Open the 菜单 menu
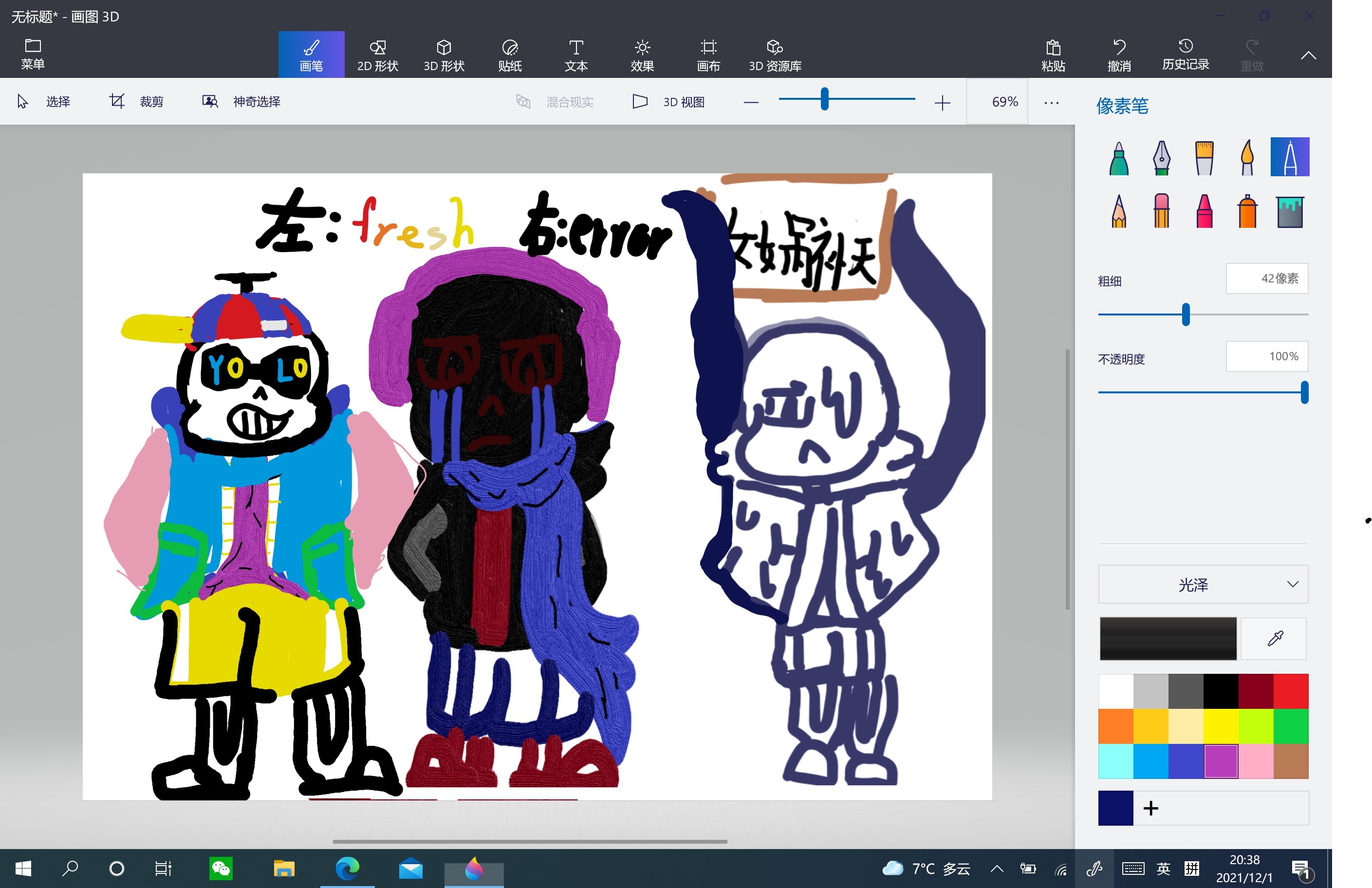The width and height of the screenshot is (1372, 888). pyautogui.click(x=33, y=54)
